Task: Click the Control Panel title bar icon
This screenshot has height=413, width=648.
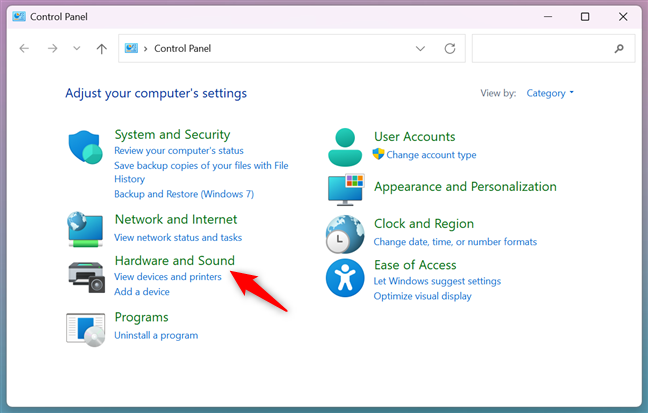Action: click(x=19, y=17)
